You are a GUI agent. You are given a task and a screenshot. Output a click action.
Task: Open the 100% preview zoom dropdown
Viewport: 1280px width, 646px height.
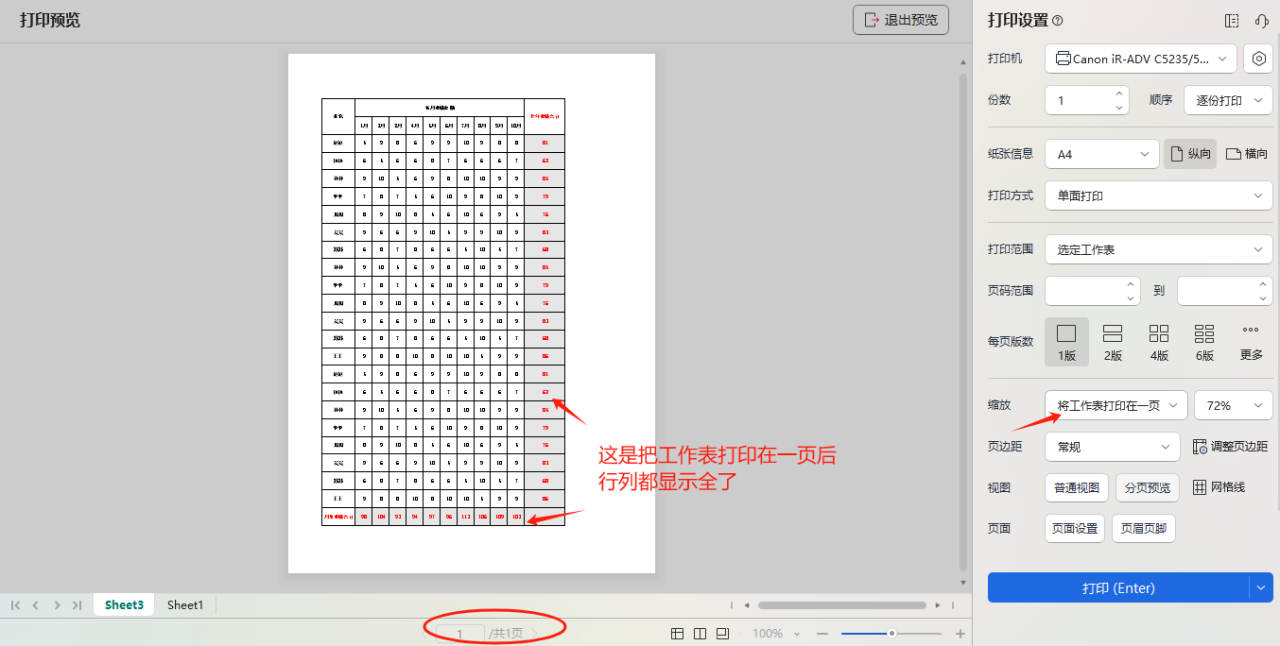(775, 633)
